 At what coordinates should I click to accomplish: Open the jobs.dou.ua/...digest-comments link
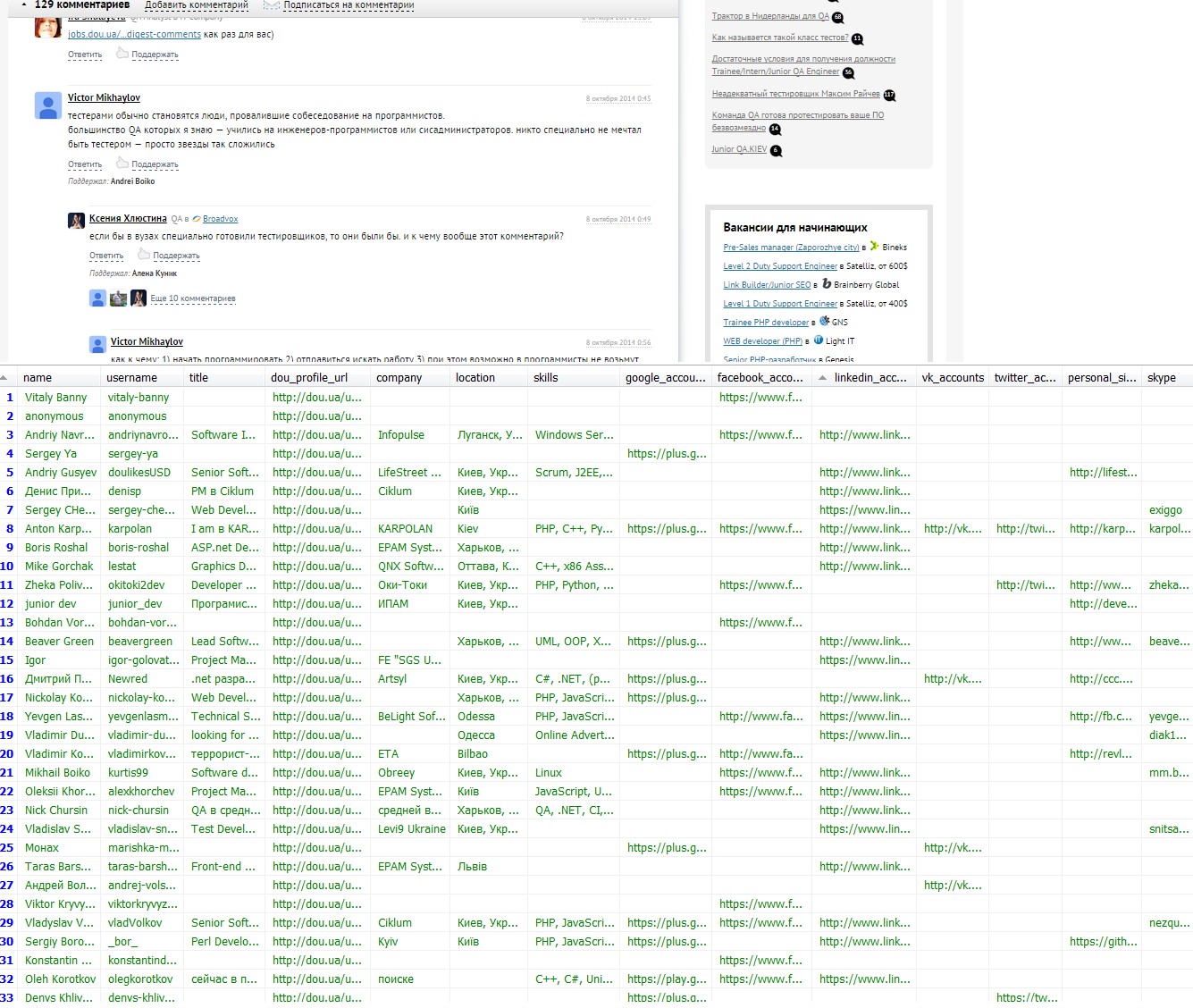click(134, 35)
